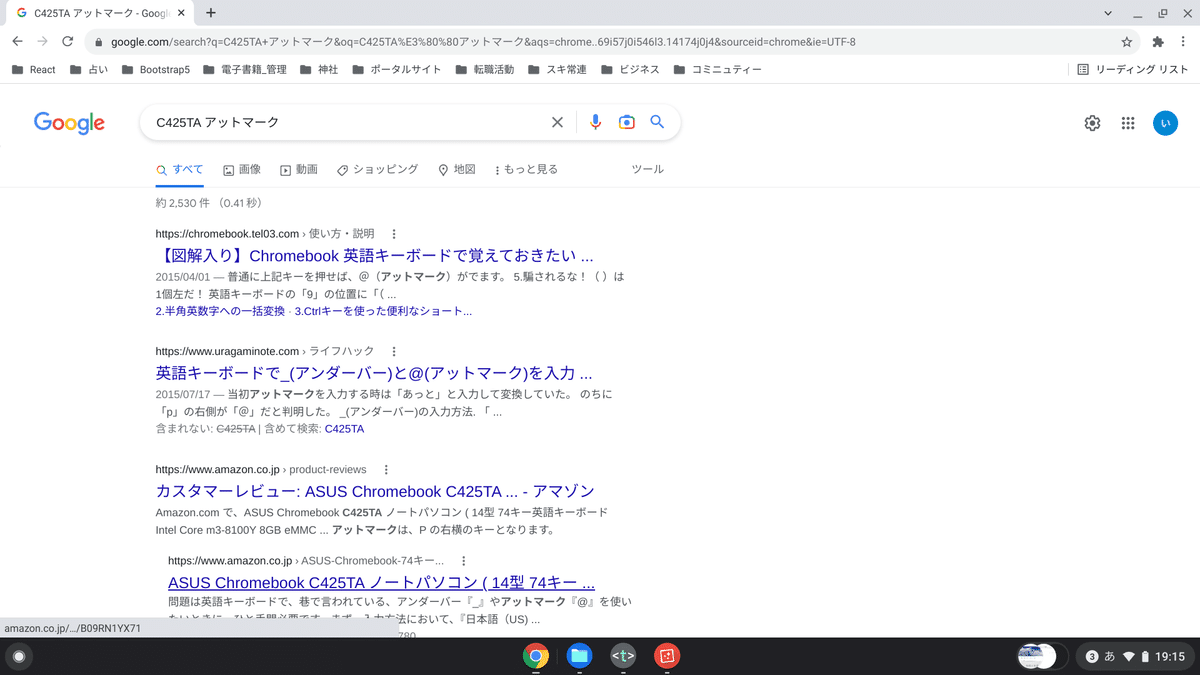Image resolution: width=1200 pixels, height=675 pixels.
Task: Open the 転職活動 bookmark folder
Action: [x=484, y=70]
